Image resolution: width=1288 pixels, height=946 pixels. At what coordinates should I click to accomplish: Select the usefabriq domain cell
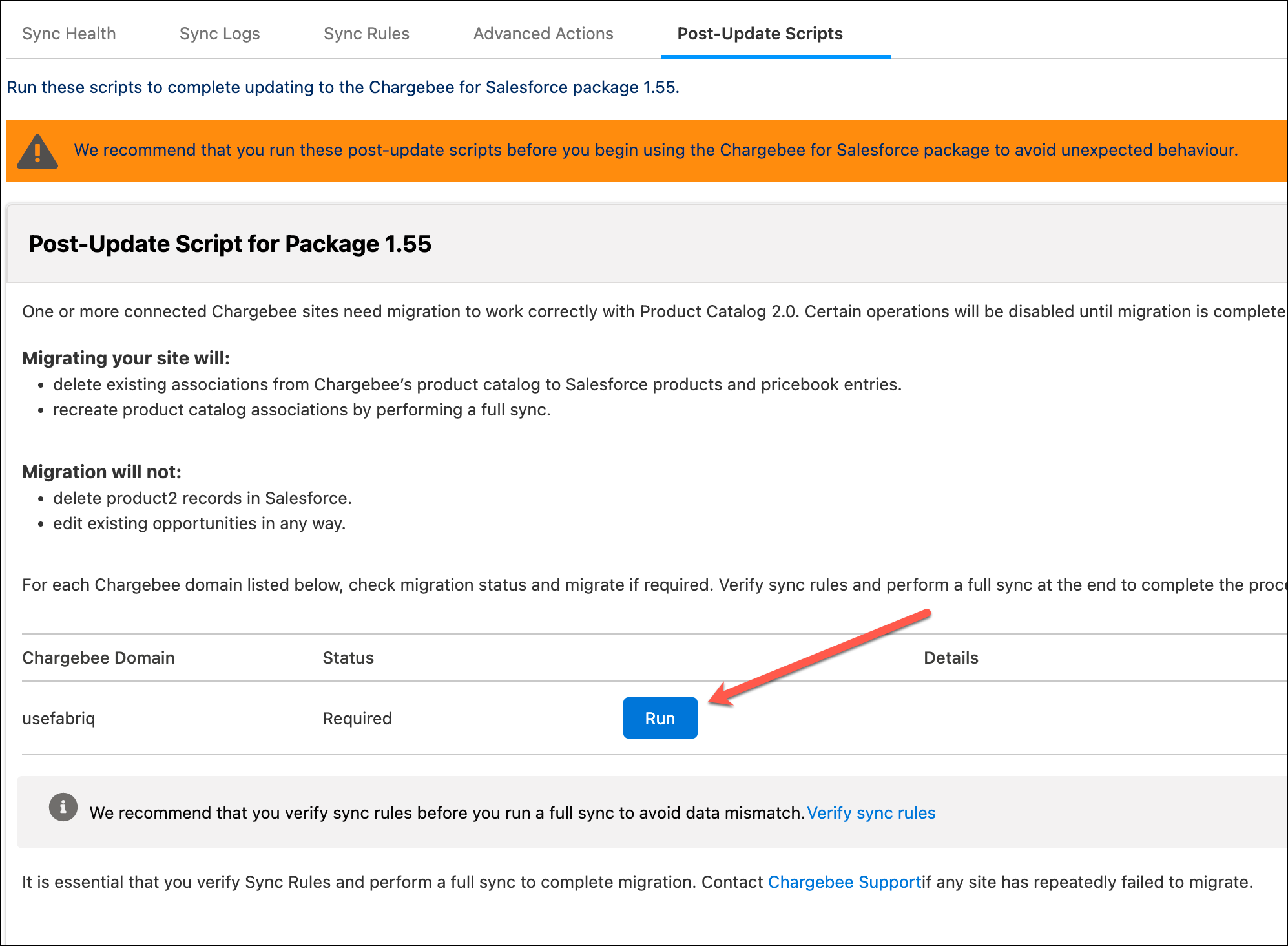59,719
